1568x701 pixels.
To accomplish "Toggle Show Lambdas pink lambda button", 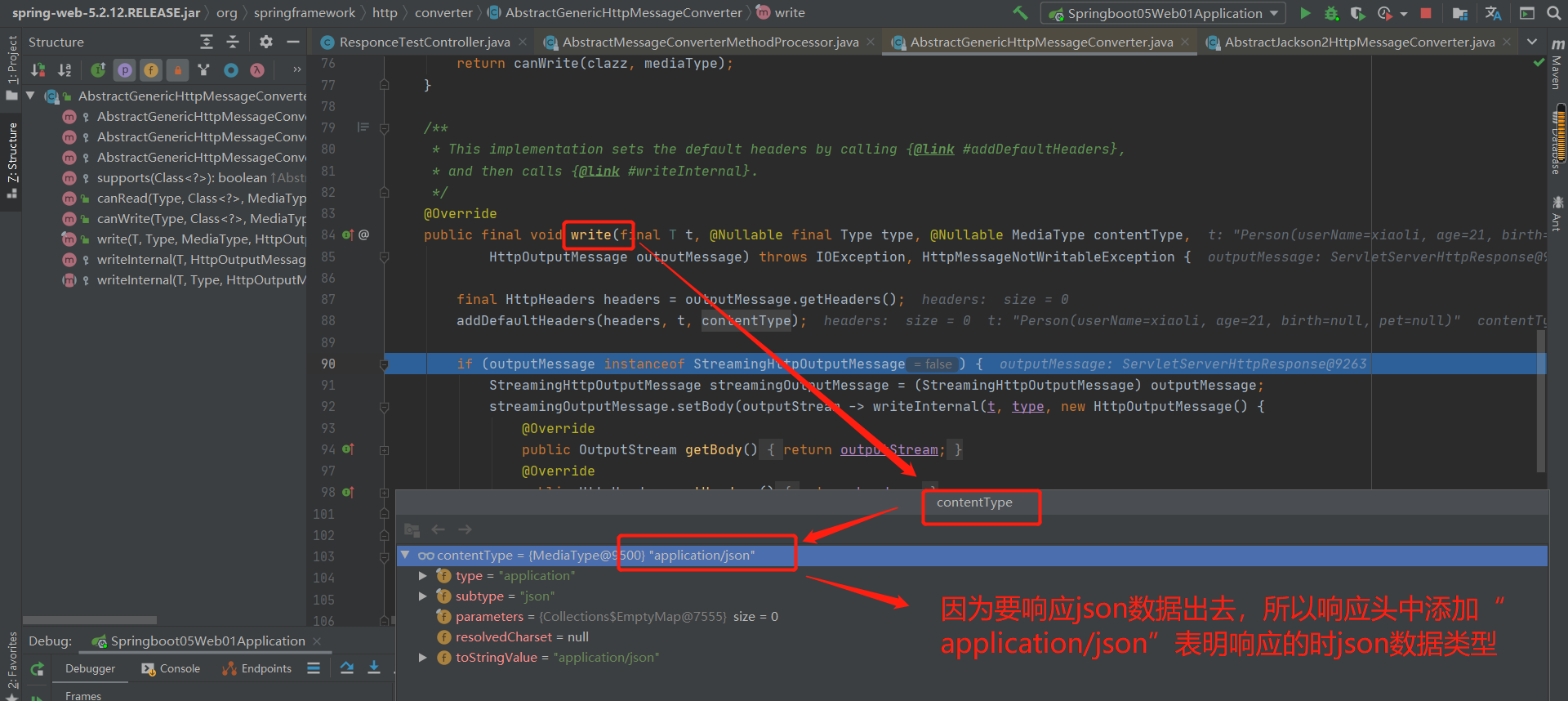I will (x=257, y=70).
